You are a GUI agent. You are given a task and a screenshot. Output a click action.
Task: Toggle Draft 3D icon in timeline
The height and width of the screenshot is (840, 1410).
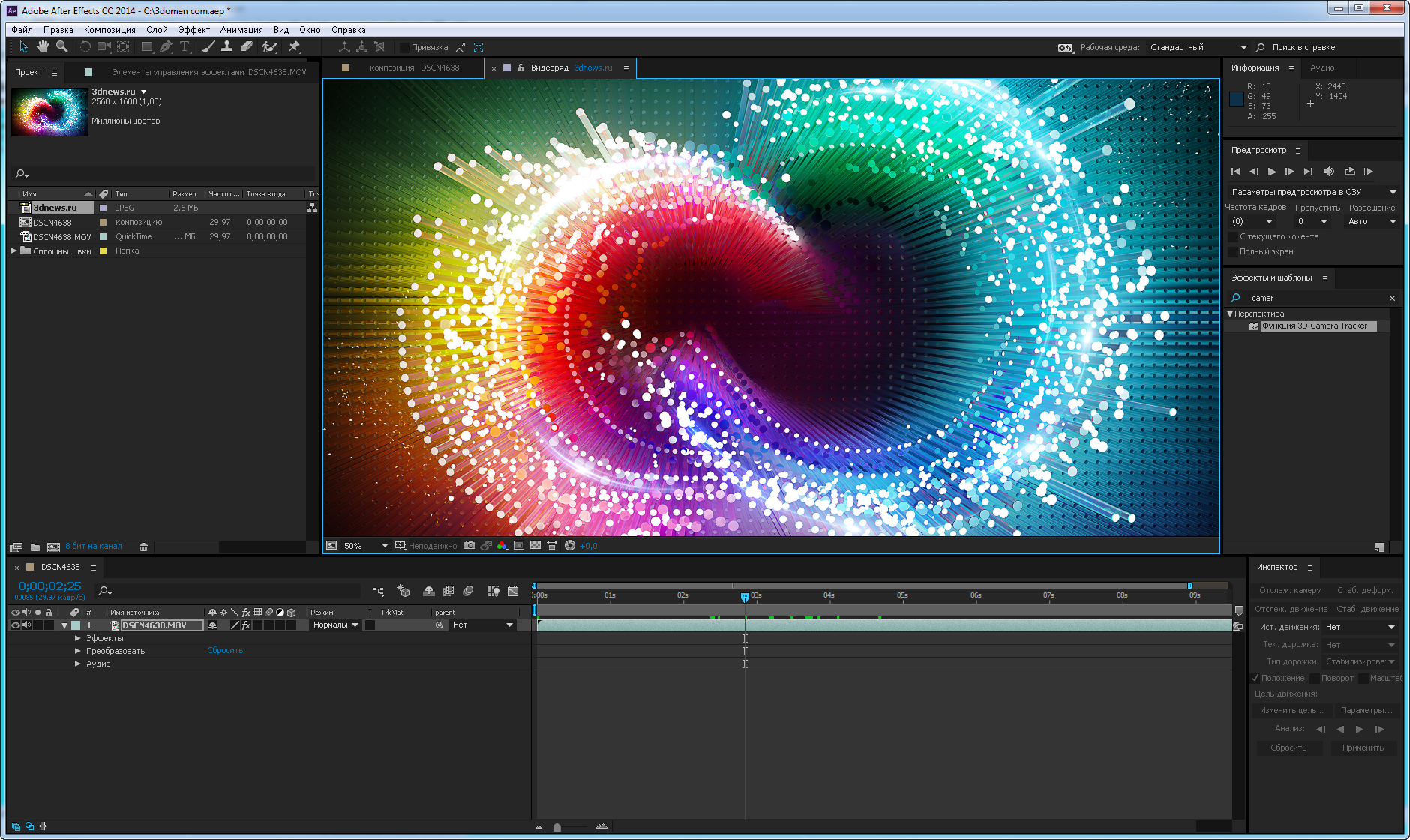[x=403, y=591]
